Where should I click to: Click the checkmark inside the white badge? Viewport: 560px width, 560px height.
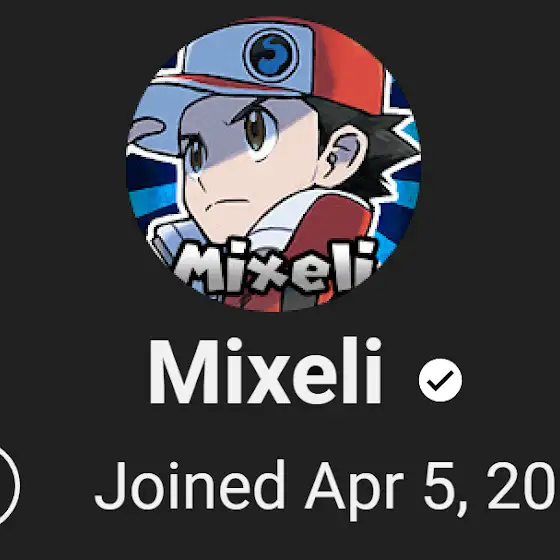click(x=440, y=381)
